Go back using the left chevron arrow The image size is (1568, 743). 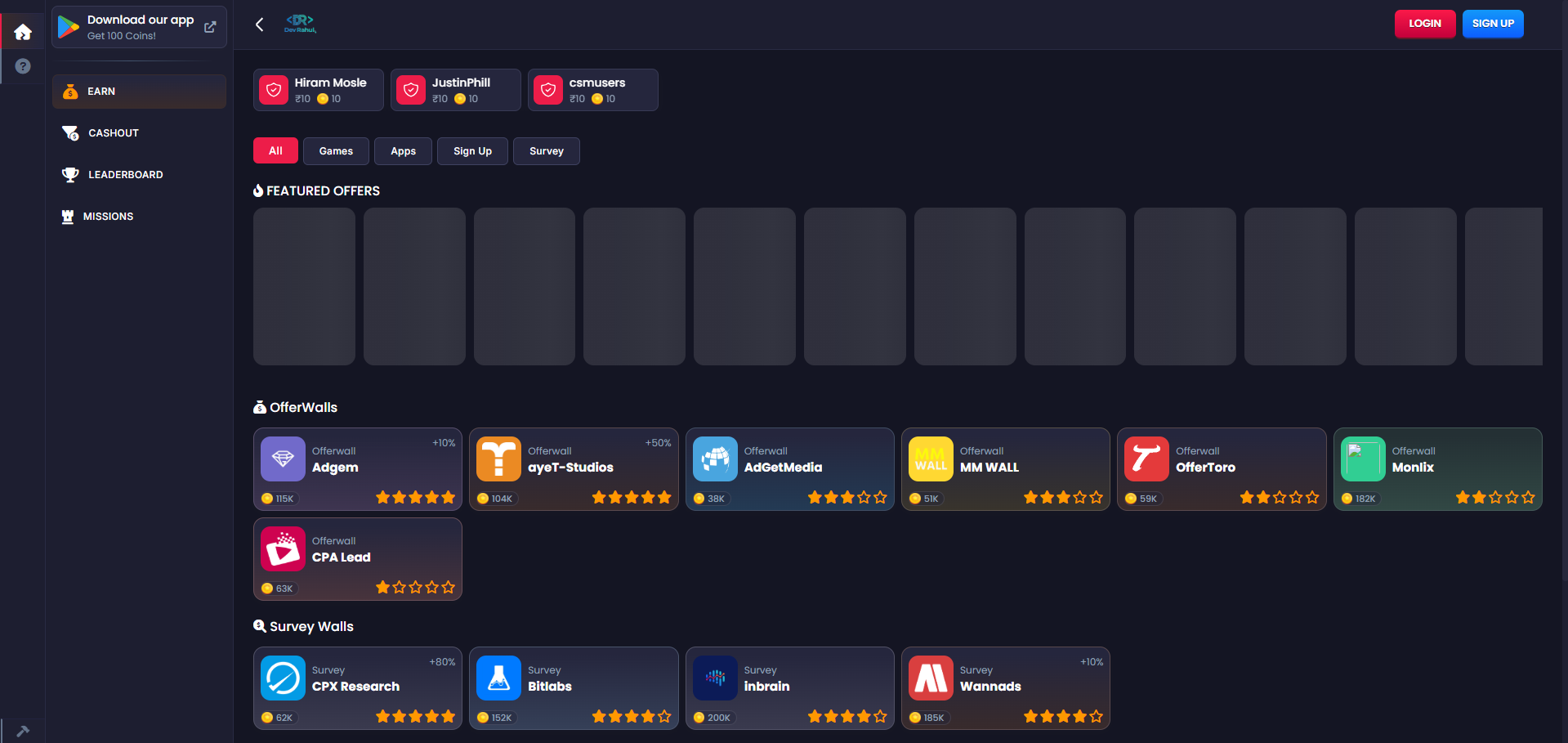tap(260, 25)
